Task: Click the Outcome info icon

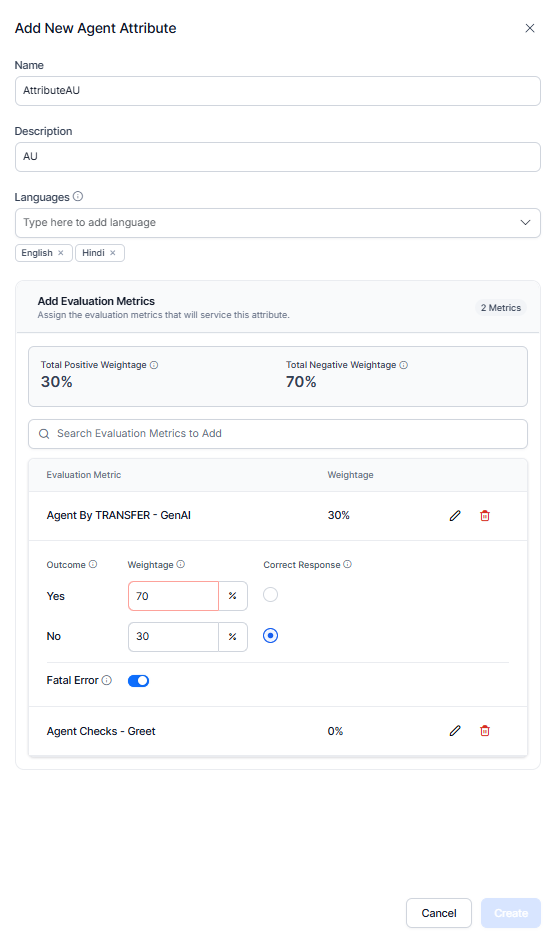Action: 93,564
